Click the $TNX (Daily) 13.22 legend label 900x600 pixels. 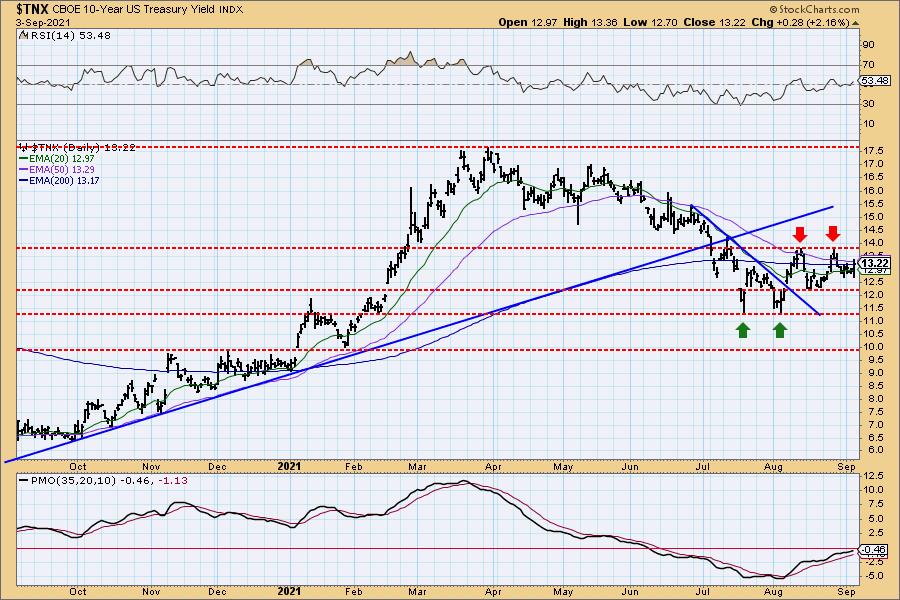pos(83,147)
